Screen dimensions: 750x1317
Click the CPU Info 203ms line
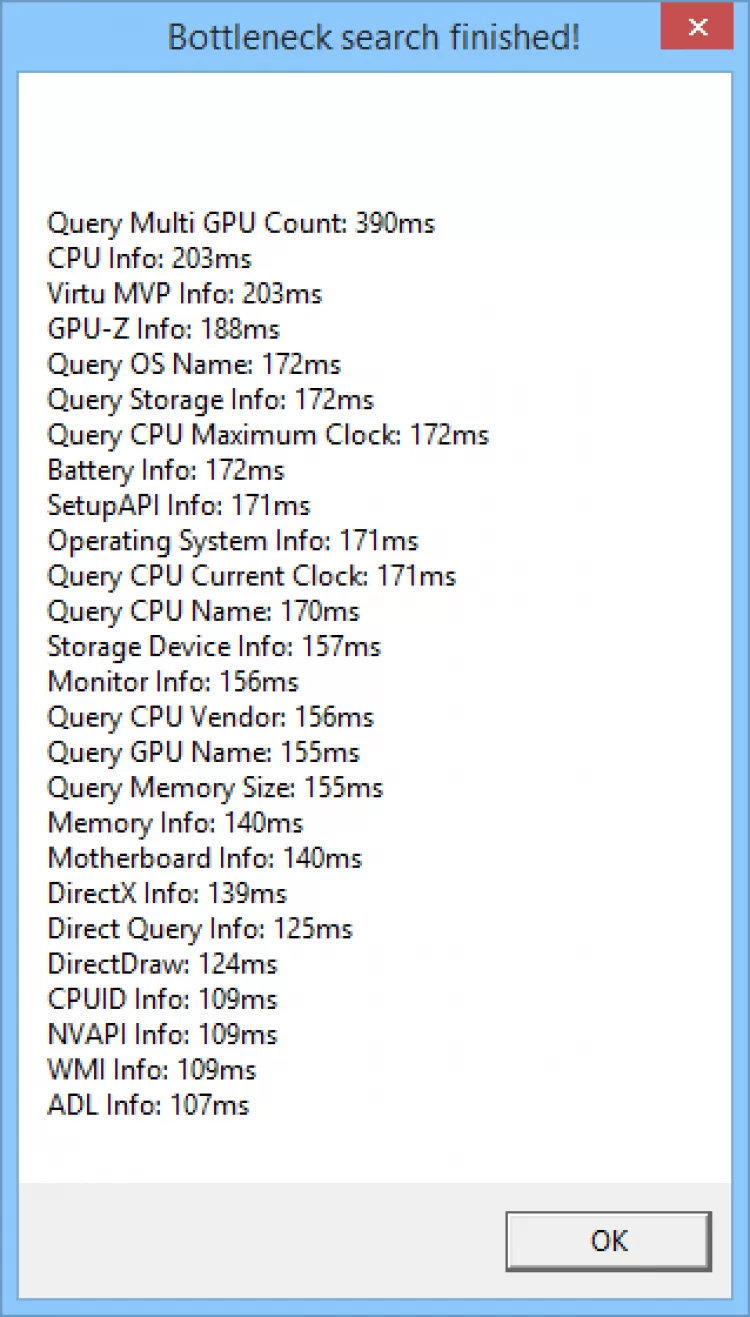(x=149, y=259)
